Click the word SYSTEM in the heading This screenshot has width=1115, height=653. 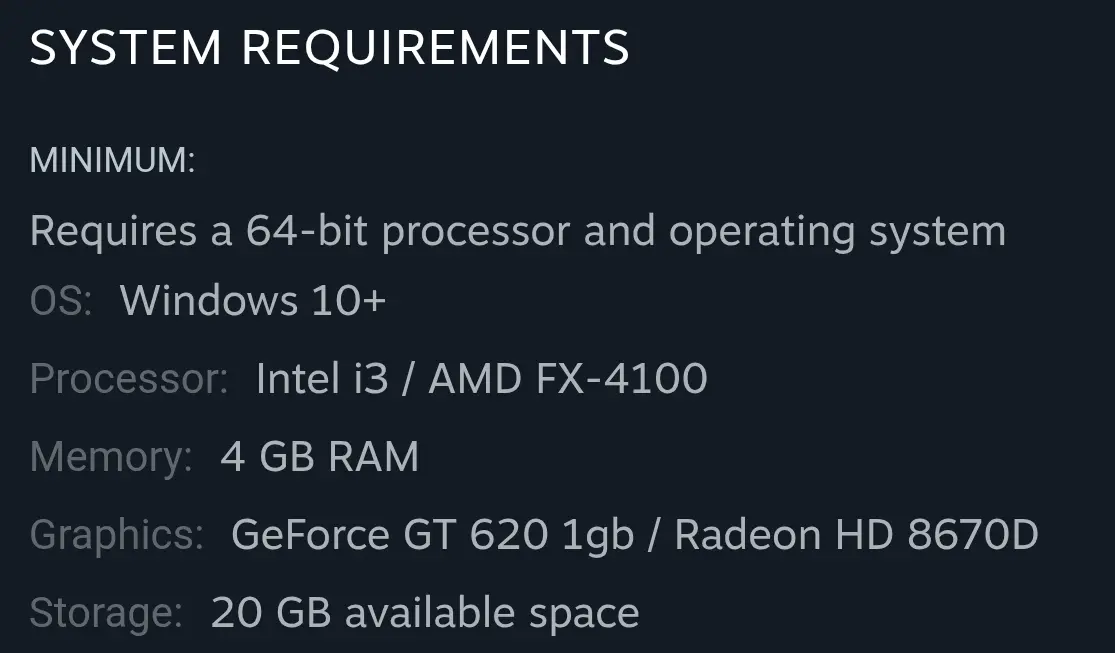[126, 48]
